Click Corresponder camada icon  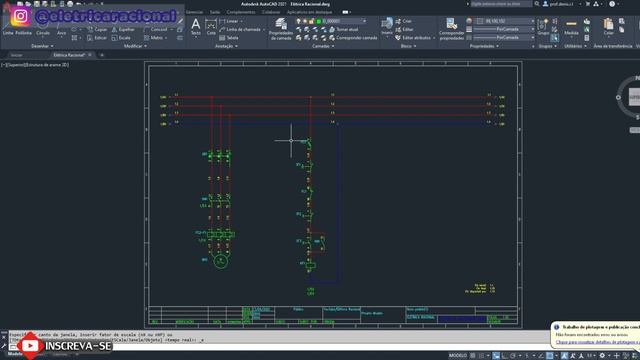pyautogui.click(x=332, y=38)
